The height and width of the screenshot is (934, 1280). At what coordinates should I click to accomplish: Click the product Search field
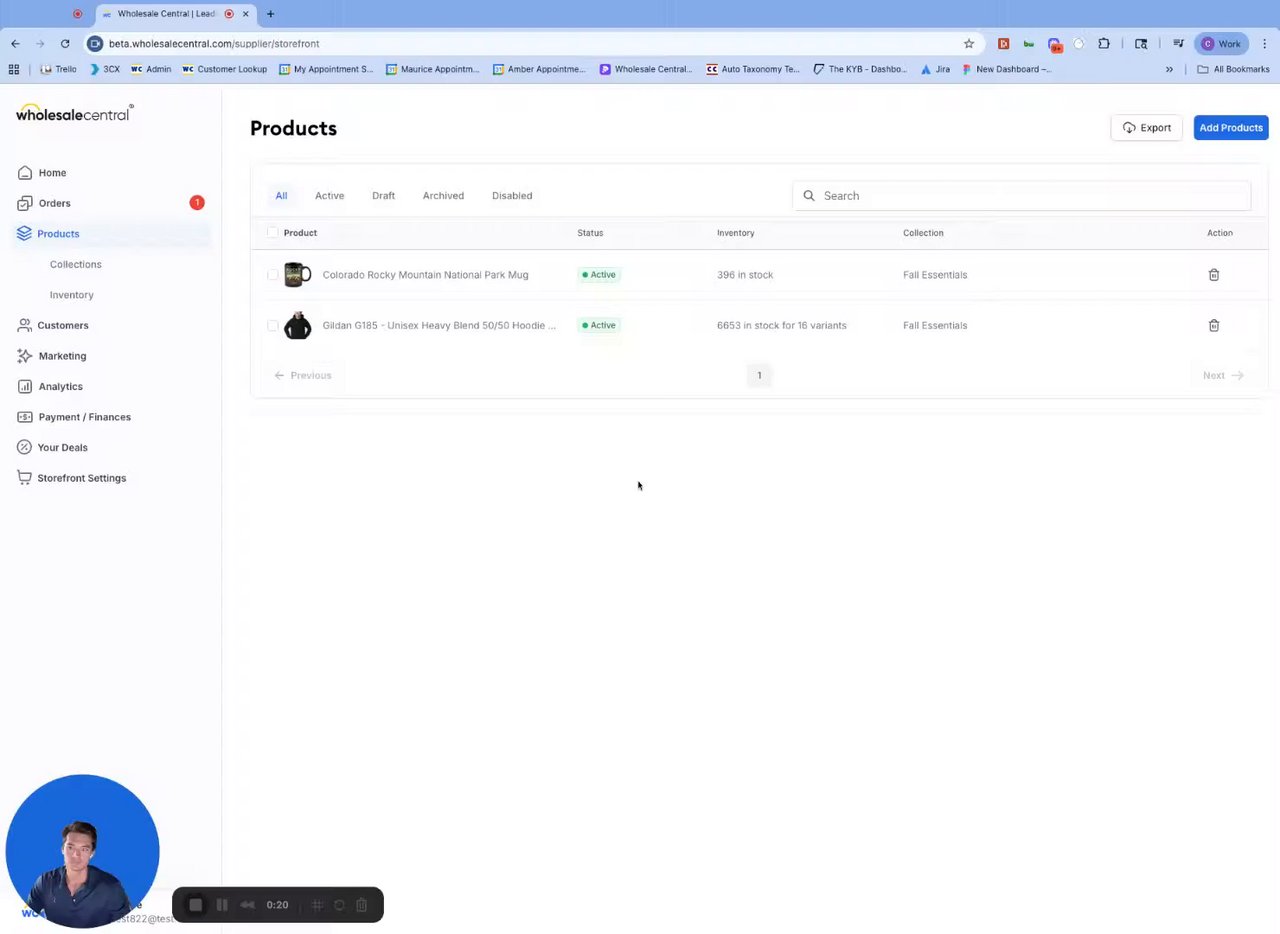tap(1022, 195)
